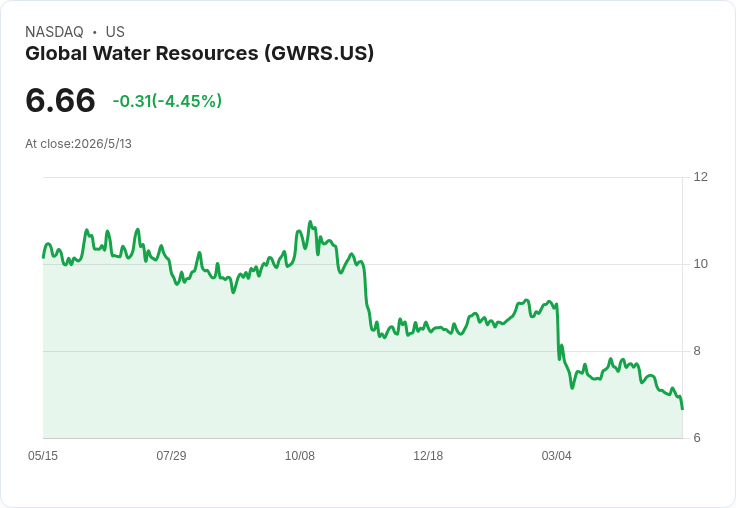Click the 05/15 x-axis date label
Screen dimensions: 736x508
click(43, 455)
